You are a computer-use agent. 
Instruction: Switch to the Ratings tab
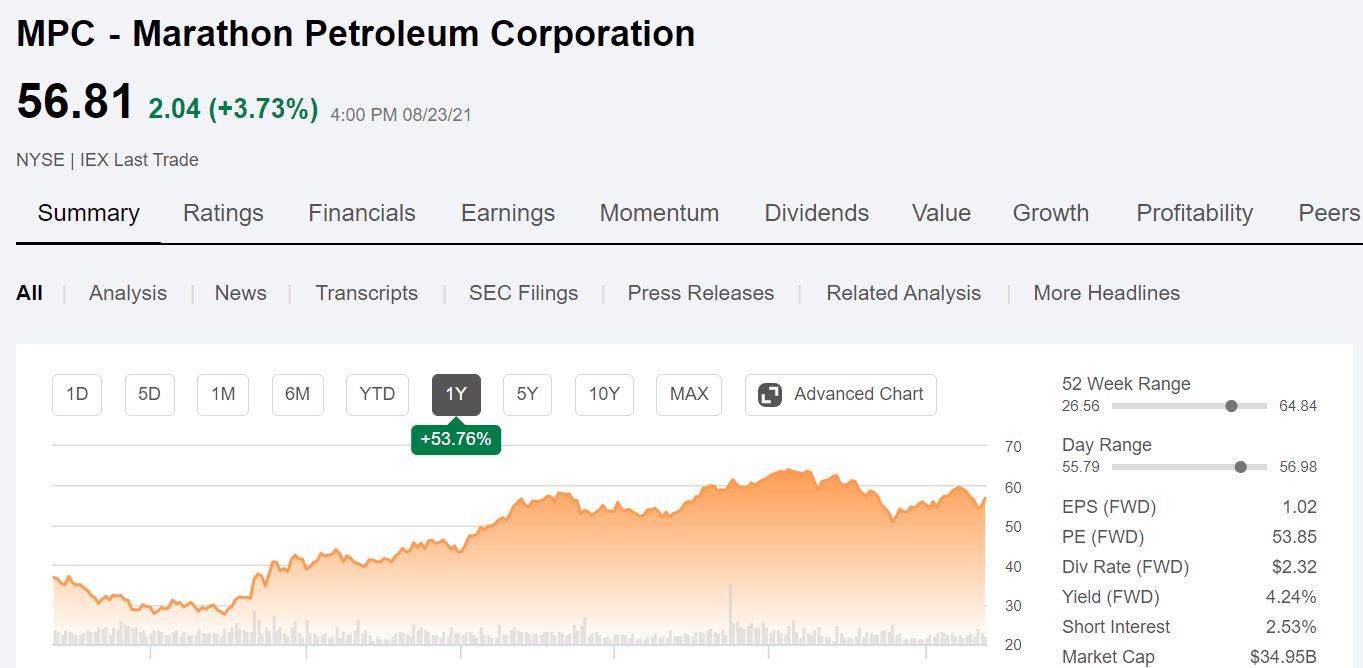223,212
